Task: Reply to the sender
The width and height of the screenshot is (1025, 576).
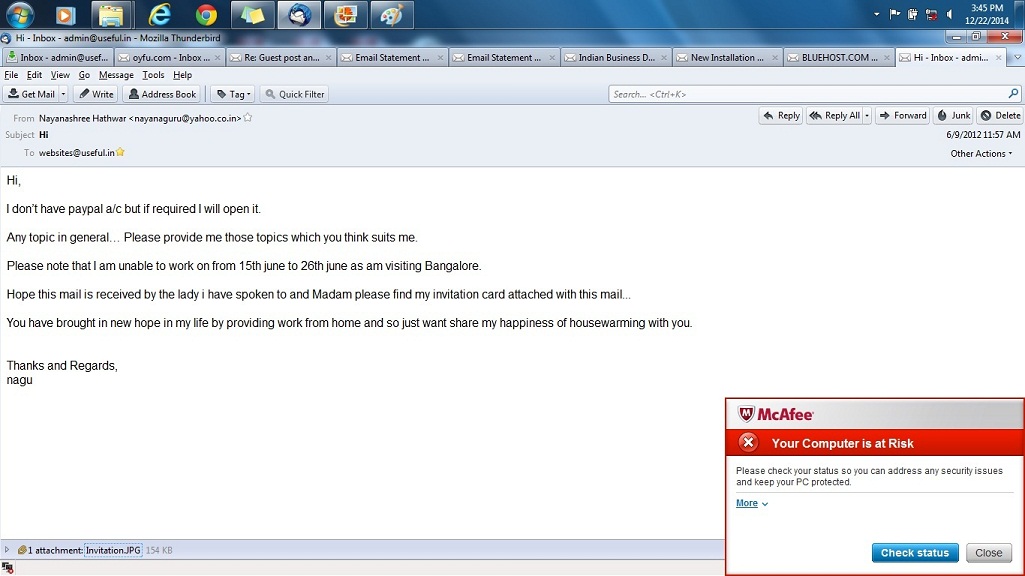Action: (x=781, y=116)
